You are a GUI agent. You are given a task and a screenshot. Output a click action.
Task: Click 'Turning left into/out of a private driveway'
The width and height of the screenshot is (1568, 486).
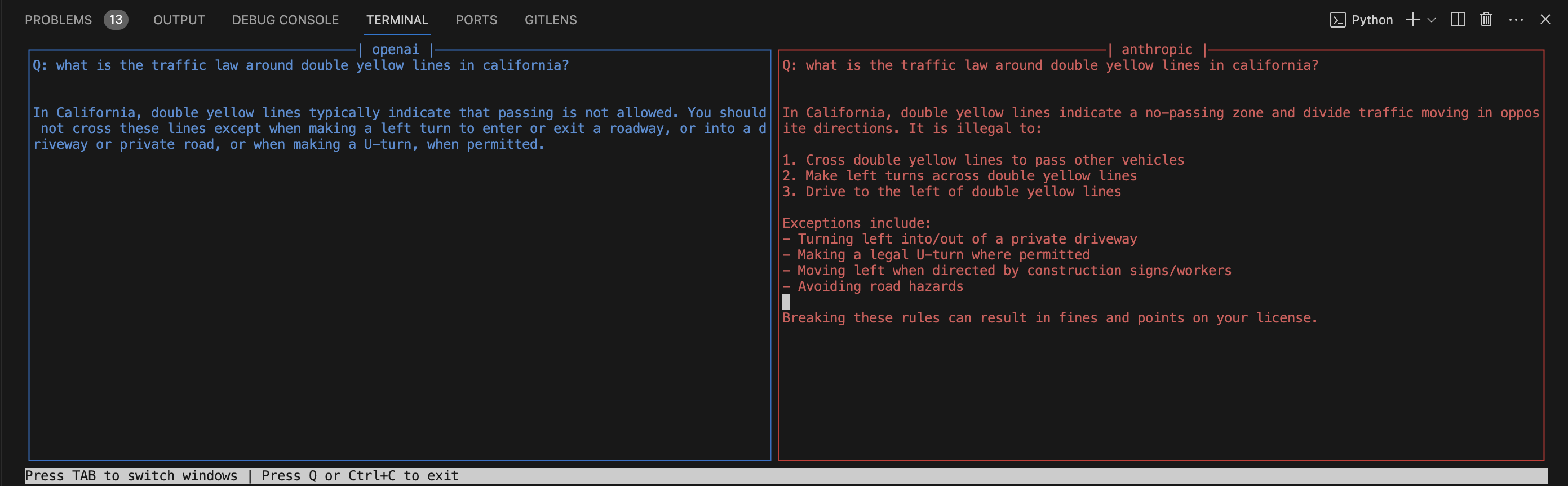[x=967, y=238]
